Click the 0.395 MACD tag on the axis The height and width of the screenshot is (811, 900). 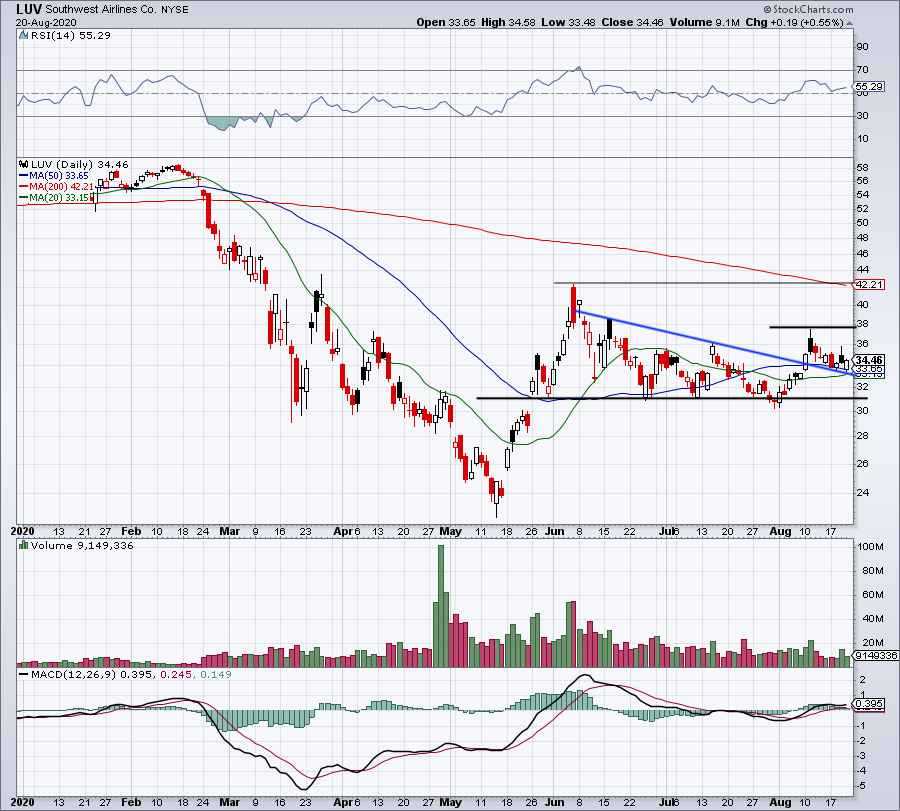(868, 704)
